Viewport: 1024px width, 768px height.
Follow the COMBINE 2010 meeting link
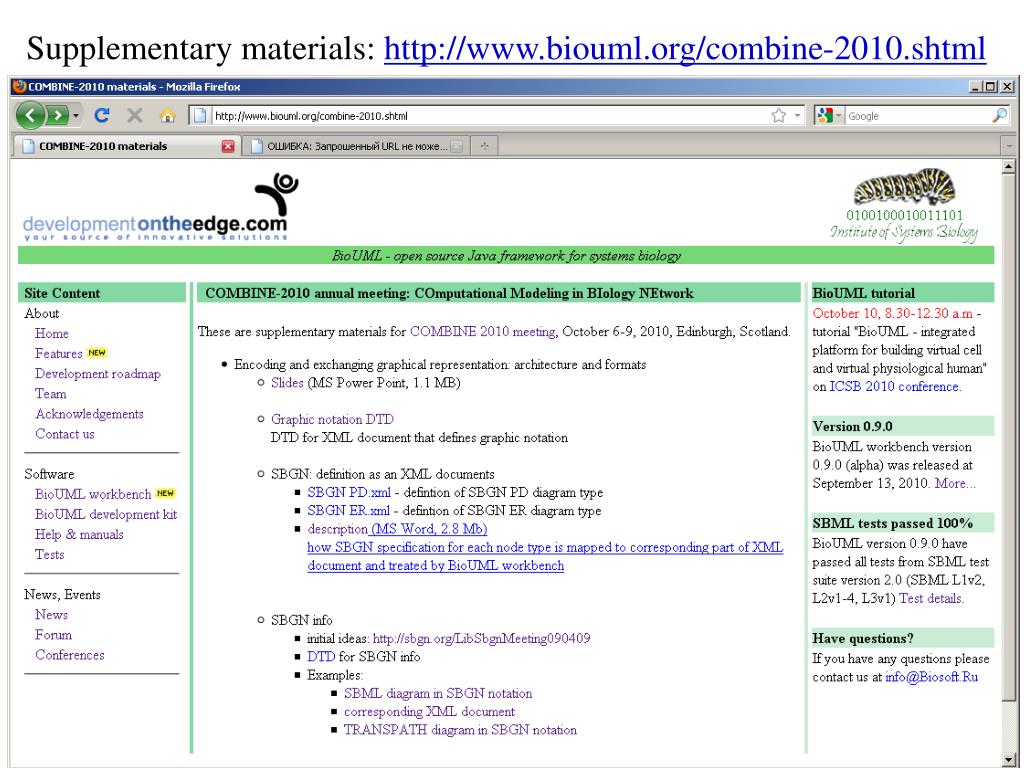[x=483, y=332]
